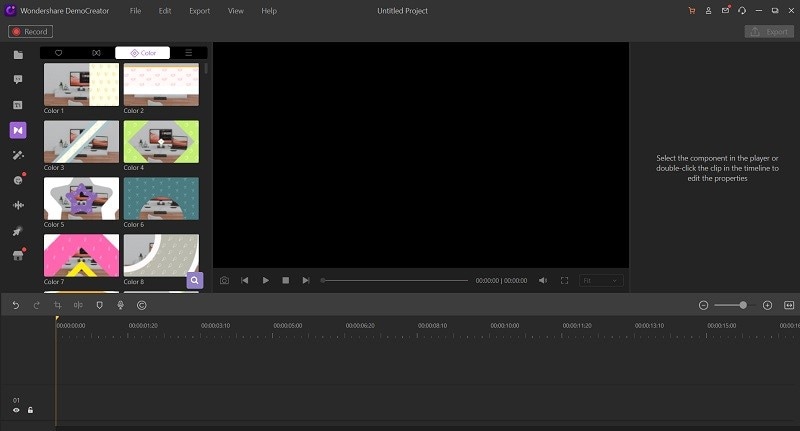The width and height of the screenshot is (800, 431).
Task: Zoom in the timeline with plus icon
Action: (767, 305)
